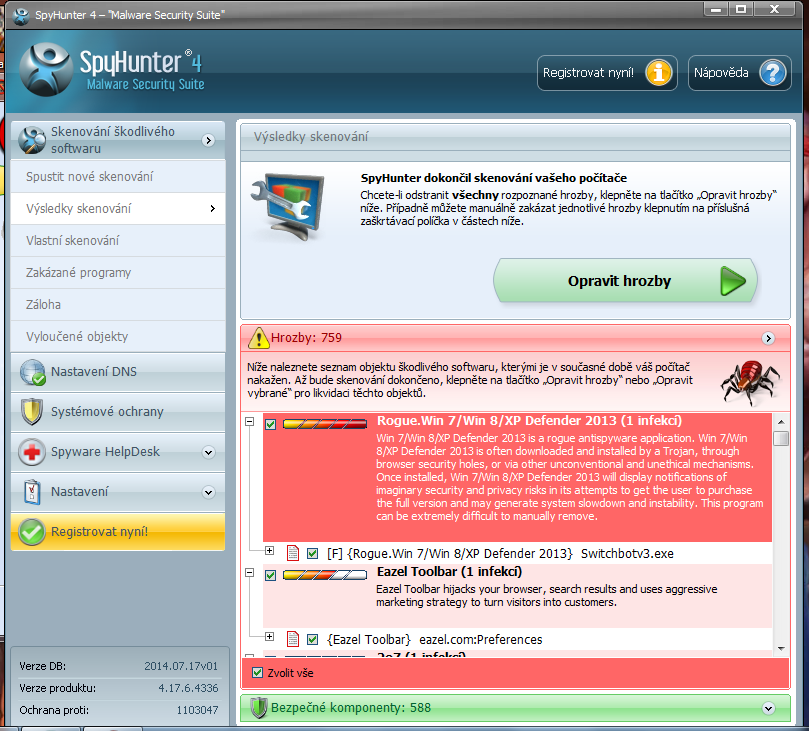Click the green checkmark register icon

click(x=32, y=532)
